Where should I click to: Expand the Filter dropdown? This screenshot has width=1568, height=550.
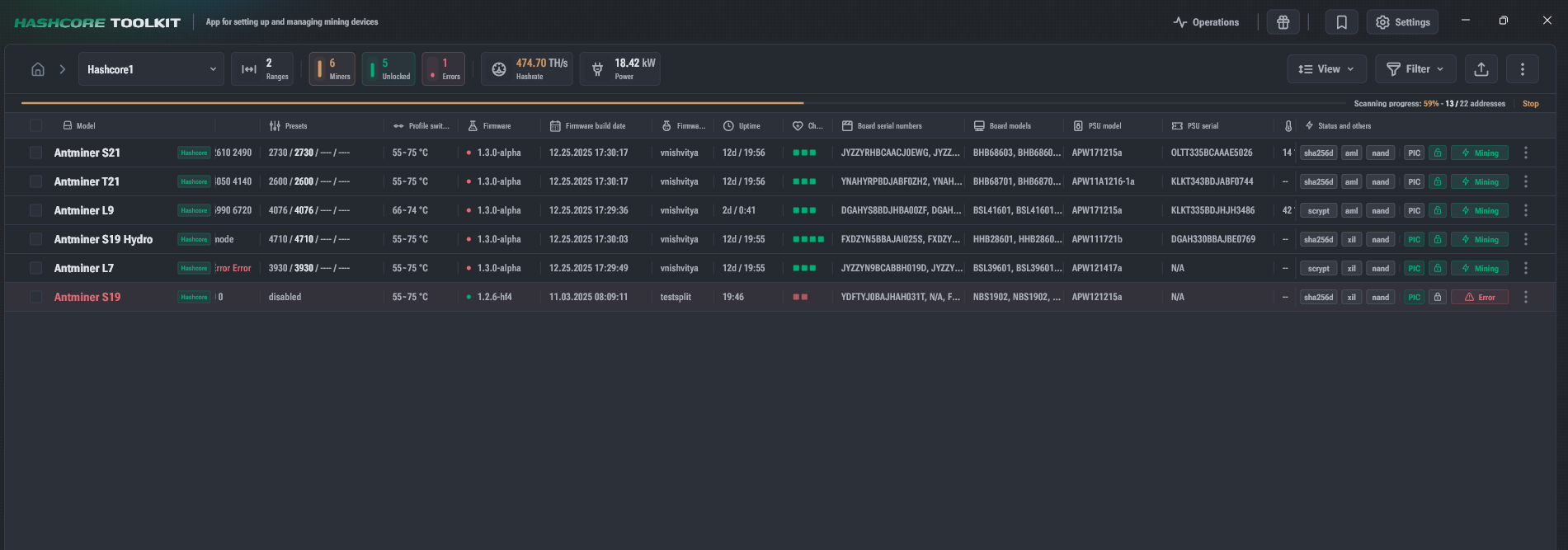click(x=1415, y=69)
